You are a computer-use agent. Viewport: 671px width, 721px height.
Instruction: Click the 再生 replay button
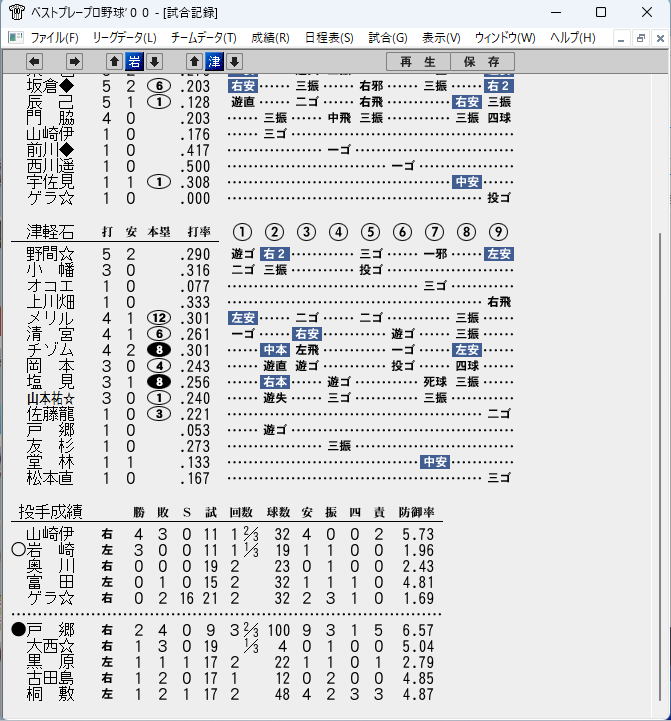[418, 62]
